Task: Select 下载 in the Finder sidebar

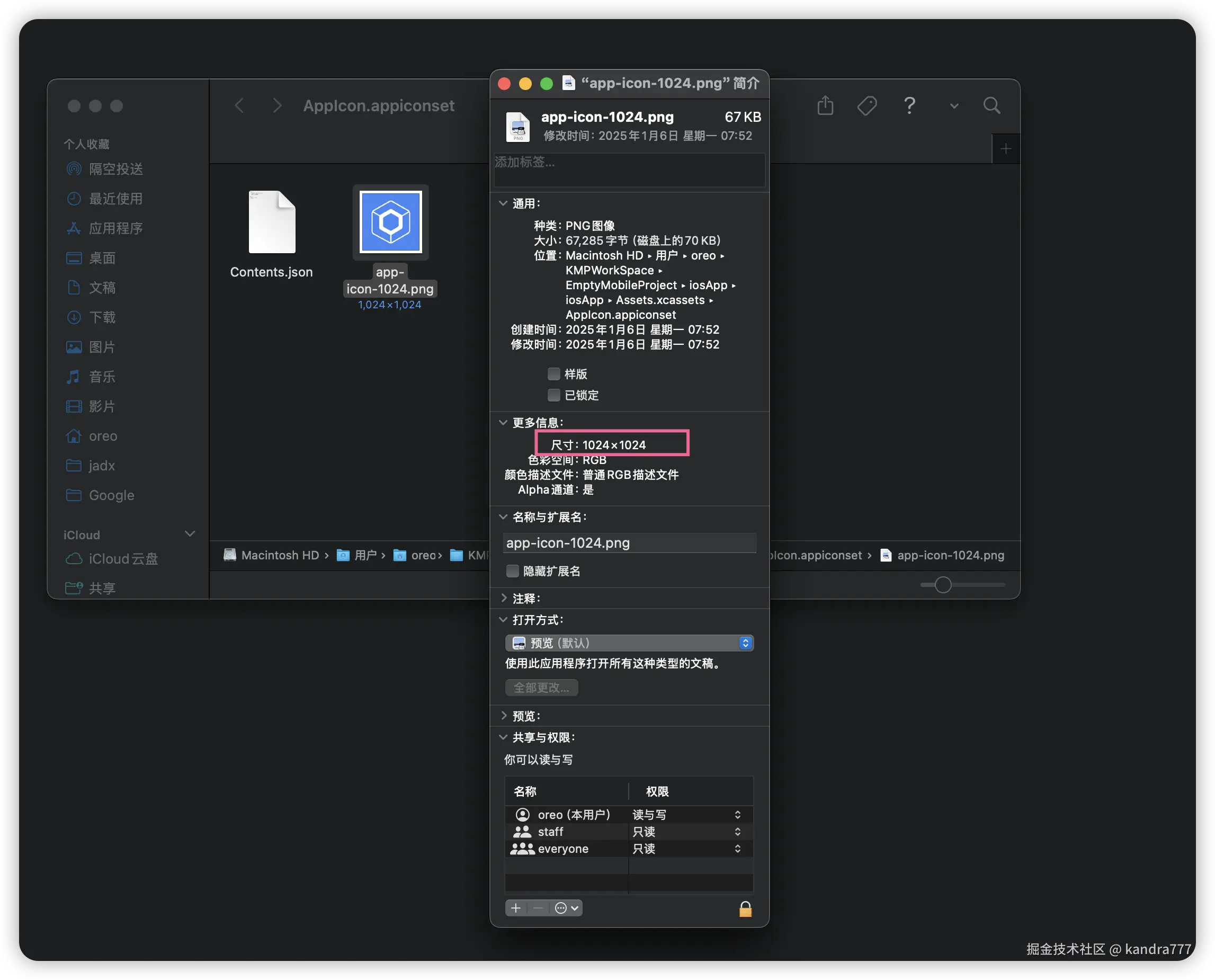Action: click(102, 317)
